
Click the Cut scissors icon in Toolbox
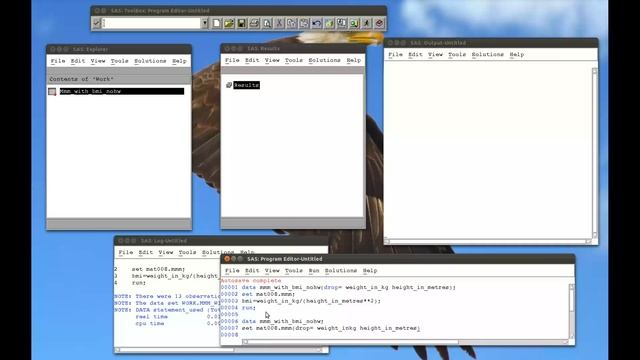coord(279,23)
